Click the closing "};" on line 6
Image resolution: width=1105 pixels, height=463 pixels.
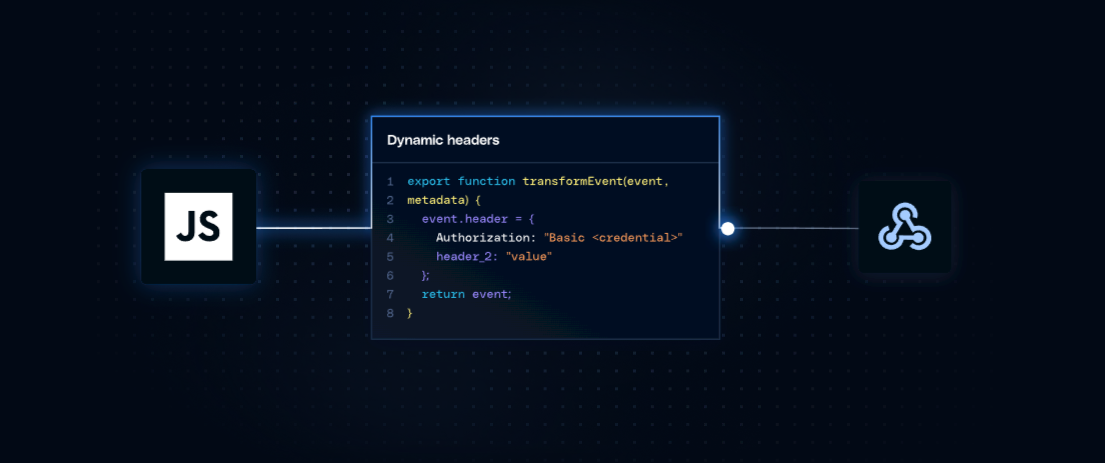coord(425,276)
